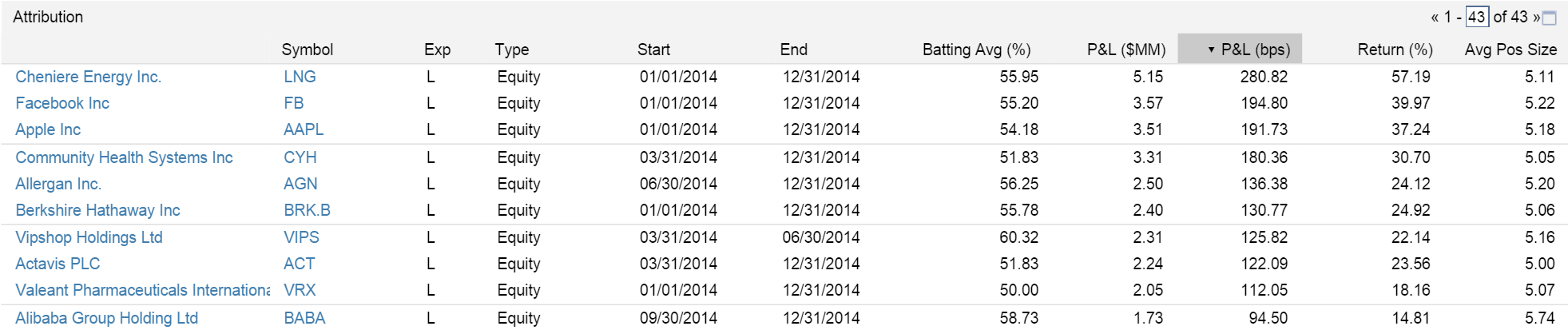The image size is (1568, 334).
Task: Open Alibaba Group Holding Ltd link
Action: point(106,318)
